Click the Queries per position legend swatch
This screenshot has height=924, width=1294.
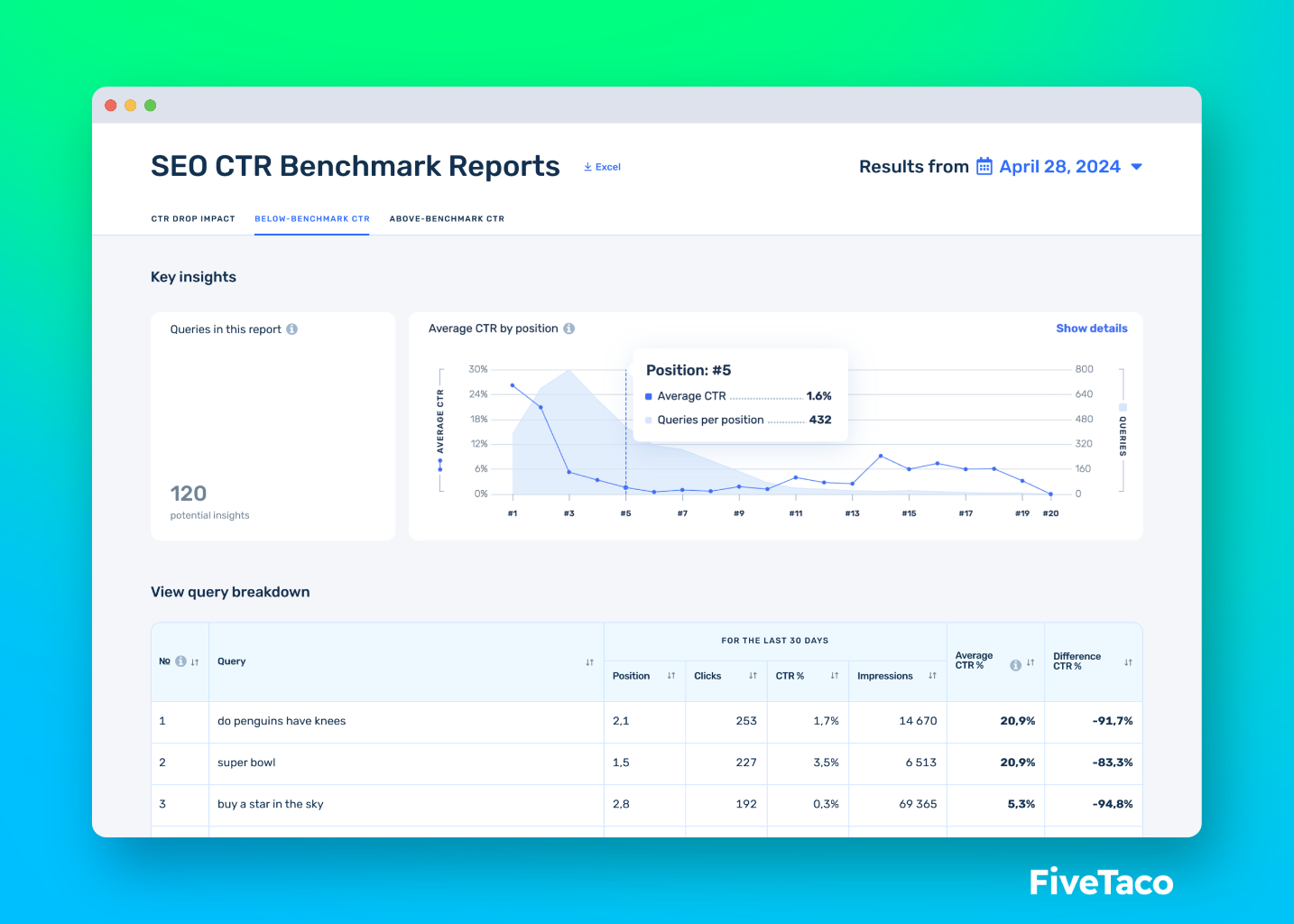tap(649, 420)
